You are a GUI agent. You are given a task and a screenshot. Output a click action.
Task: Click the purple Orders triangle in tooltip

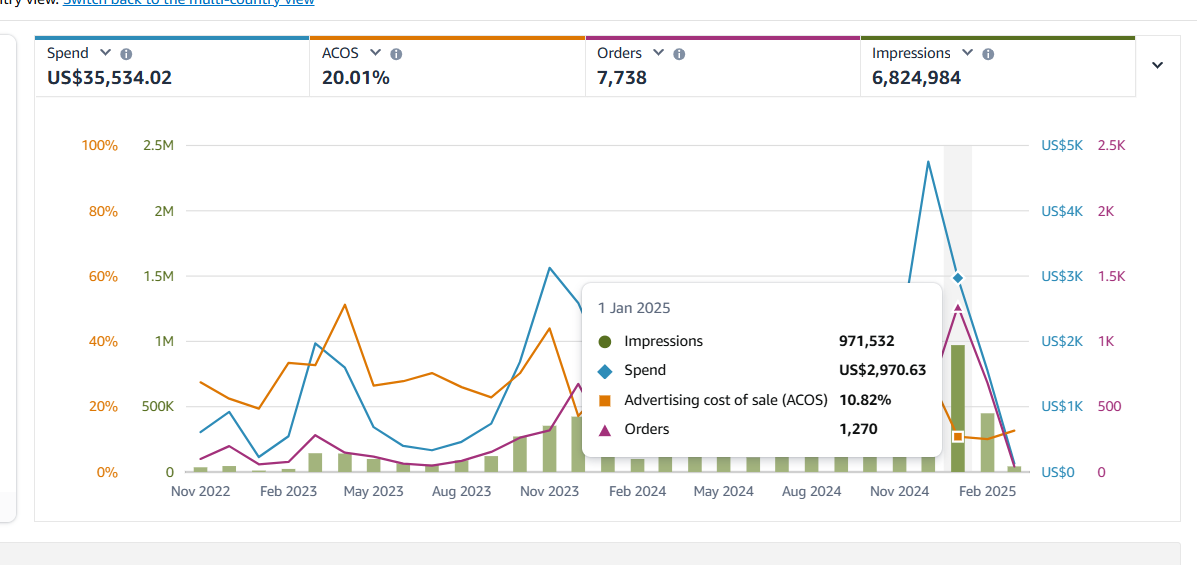605,430
